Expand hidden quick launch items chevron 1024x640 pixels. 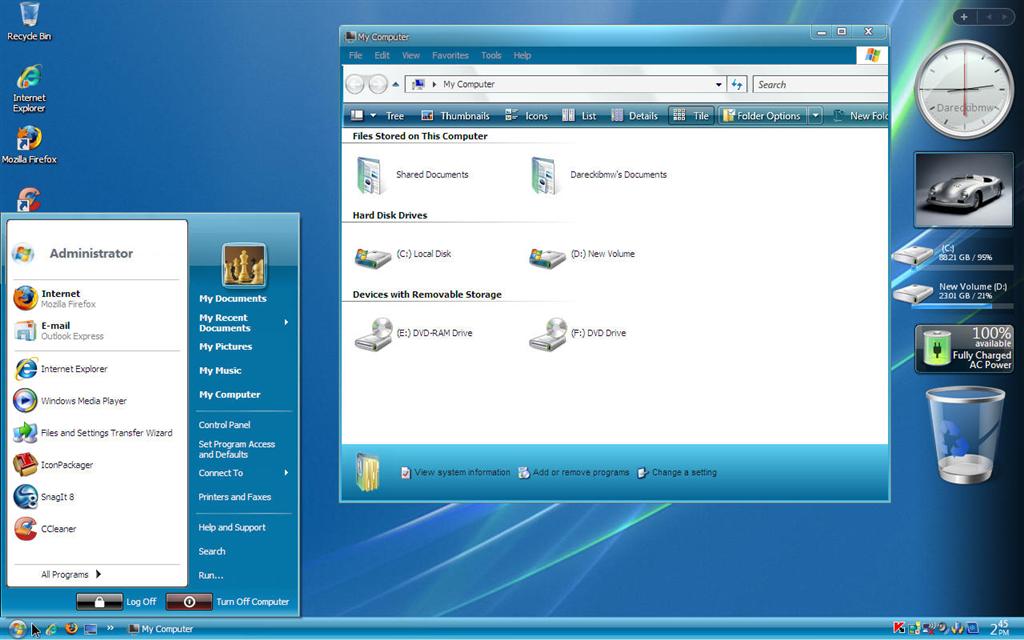pos(110,628)
